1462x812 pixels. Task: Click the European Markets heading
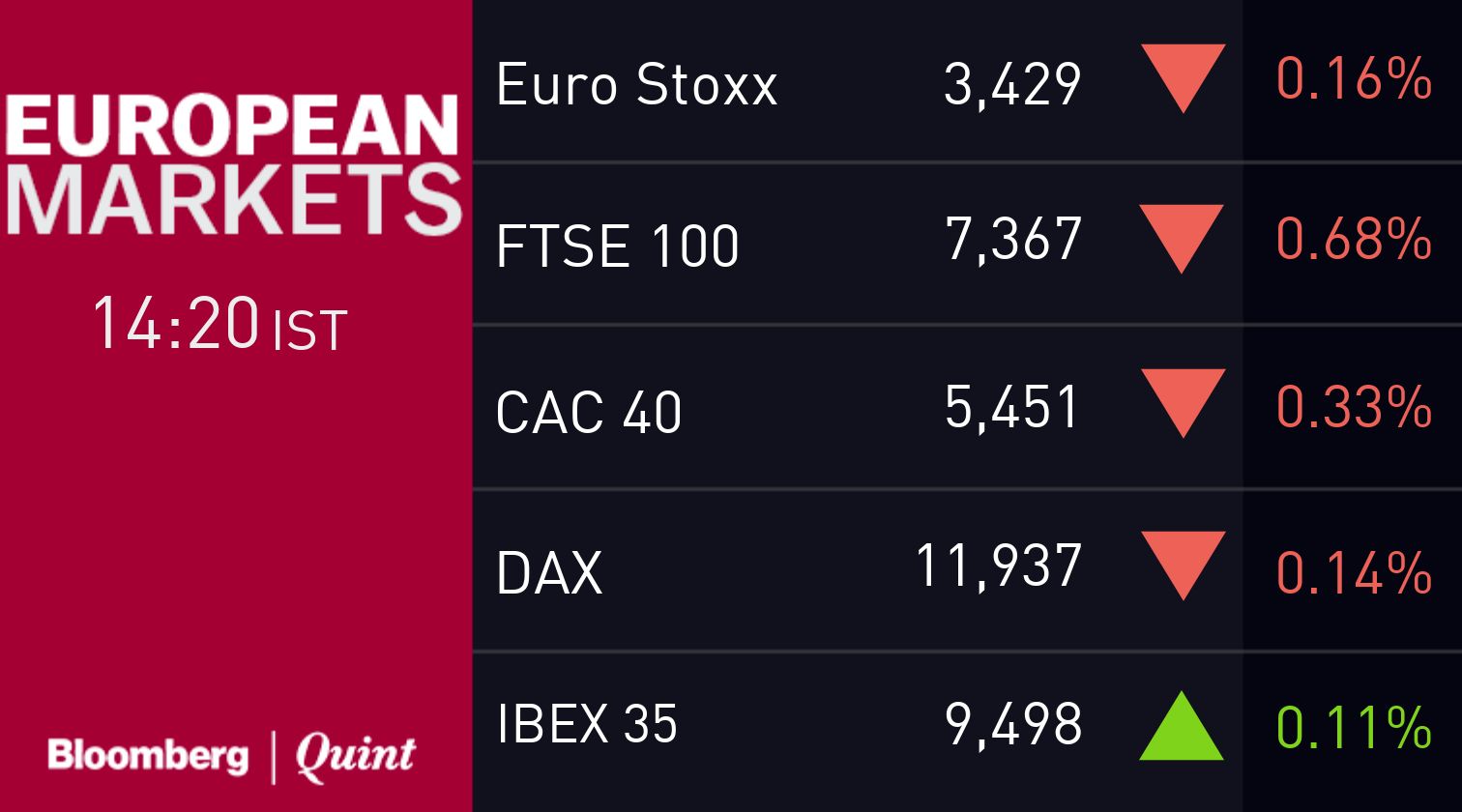[232, 164]
